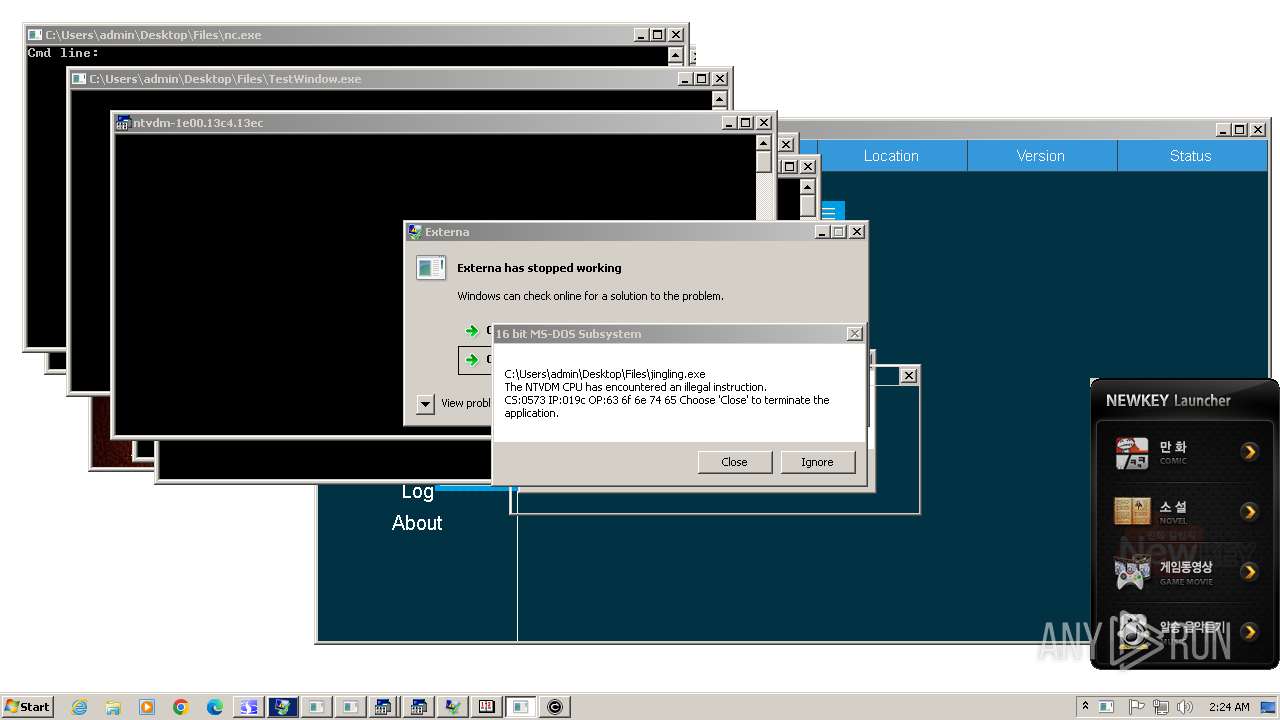This screenshot has width=1280, height=720.
Task: Click the purple app taskbar button after Edge
Action: click(248, 707)
